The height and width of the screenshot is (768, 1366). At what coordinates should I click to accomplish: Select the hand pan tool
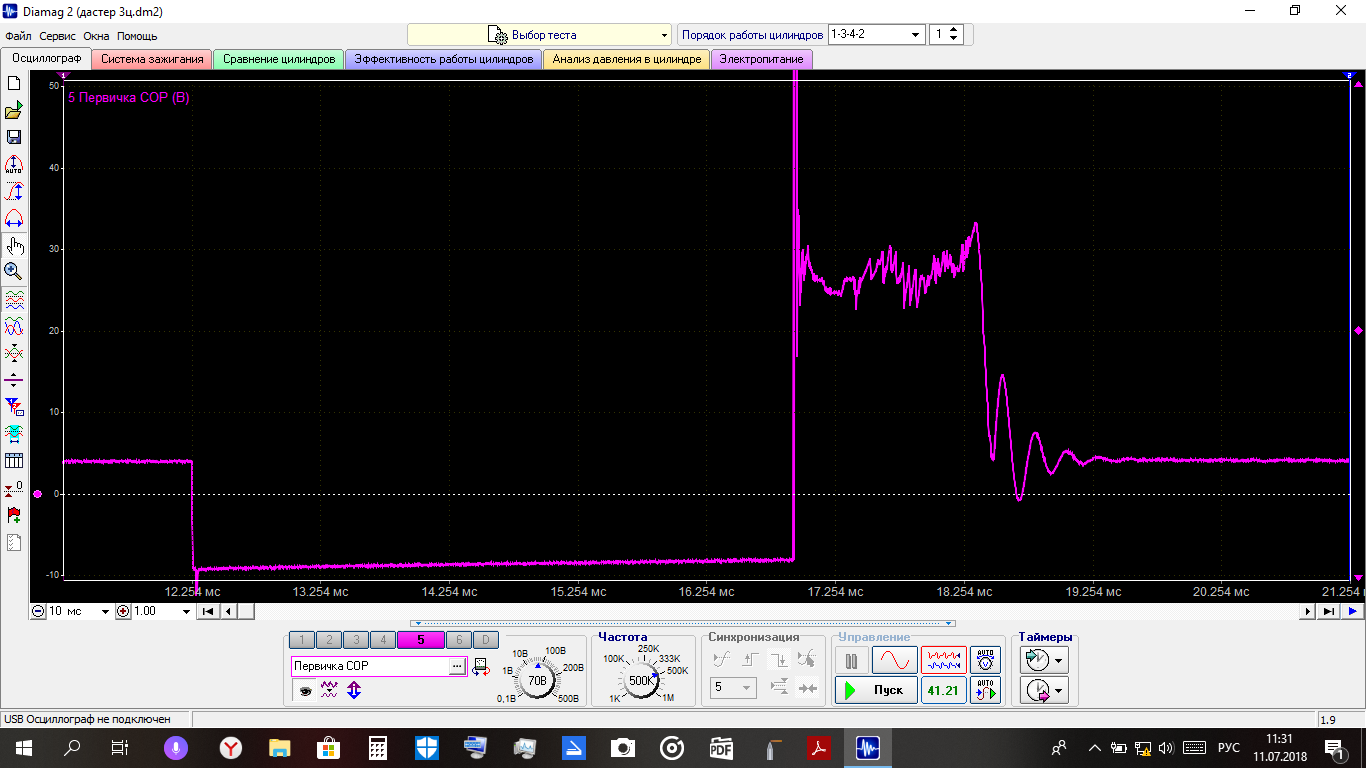(14, 245)
